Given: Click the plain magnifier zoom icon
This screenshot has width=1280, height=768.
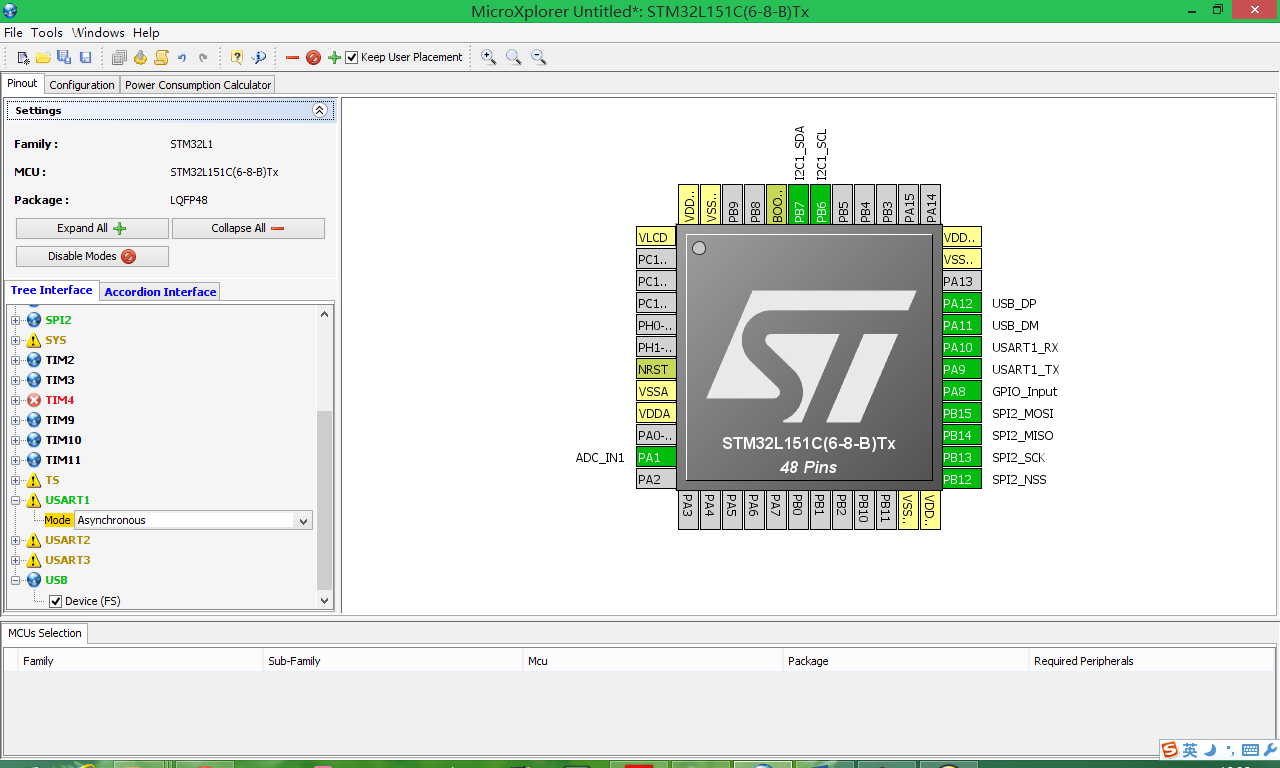Looking at the screenshot, I should click(x=513, y=58).
